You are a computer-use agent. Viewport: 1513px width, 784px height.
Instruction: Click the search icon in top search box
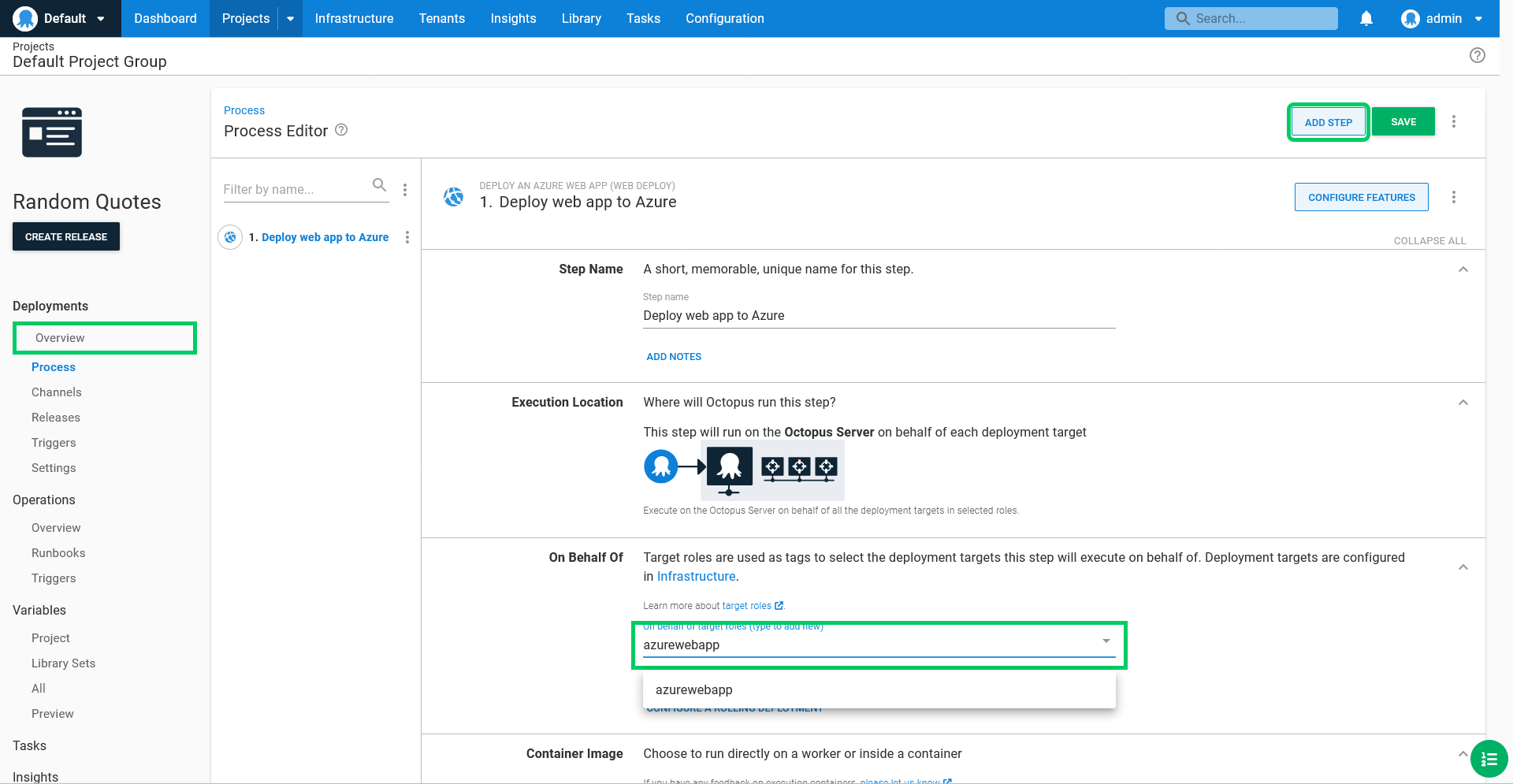[x=1183, y=18]
